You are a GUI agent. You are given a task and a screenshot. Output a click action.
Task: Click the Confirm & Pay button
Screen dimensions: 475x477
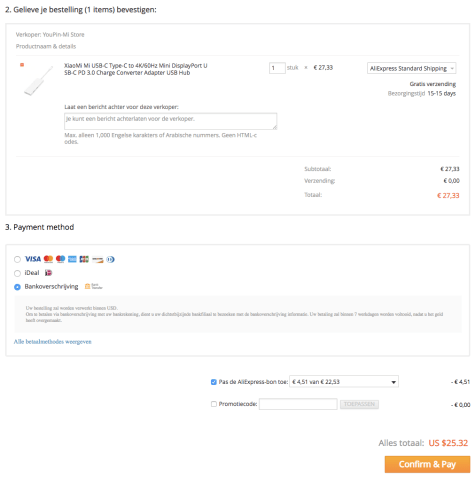(427, 464)
